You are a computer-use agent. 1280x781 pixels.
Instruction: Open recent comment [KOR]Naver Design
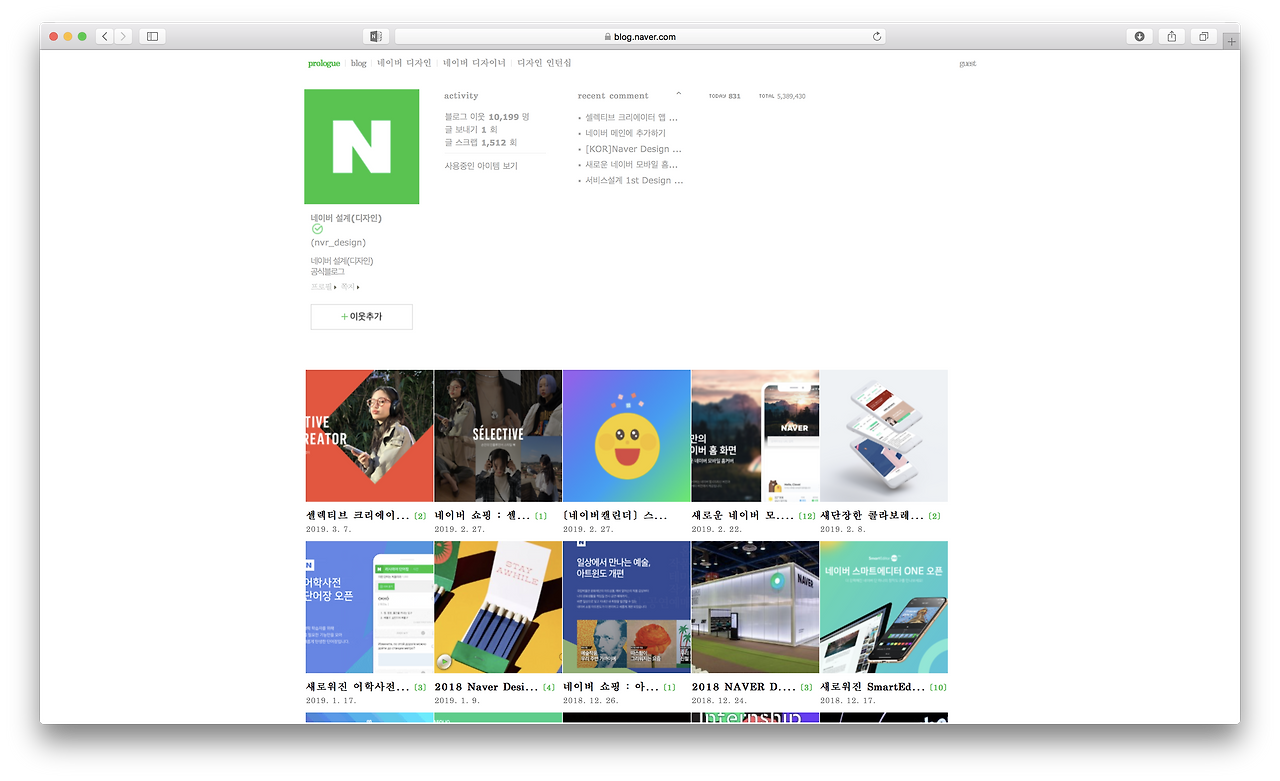[633, 149]
